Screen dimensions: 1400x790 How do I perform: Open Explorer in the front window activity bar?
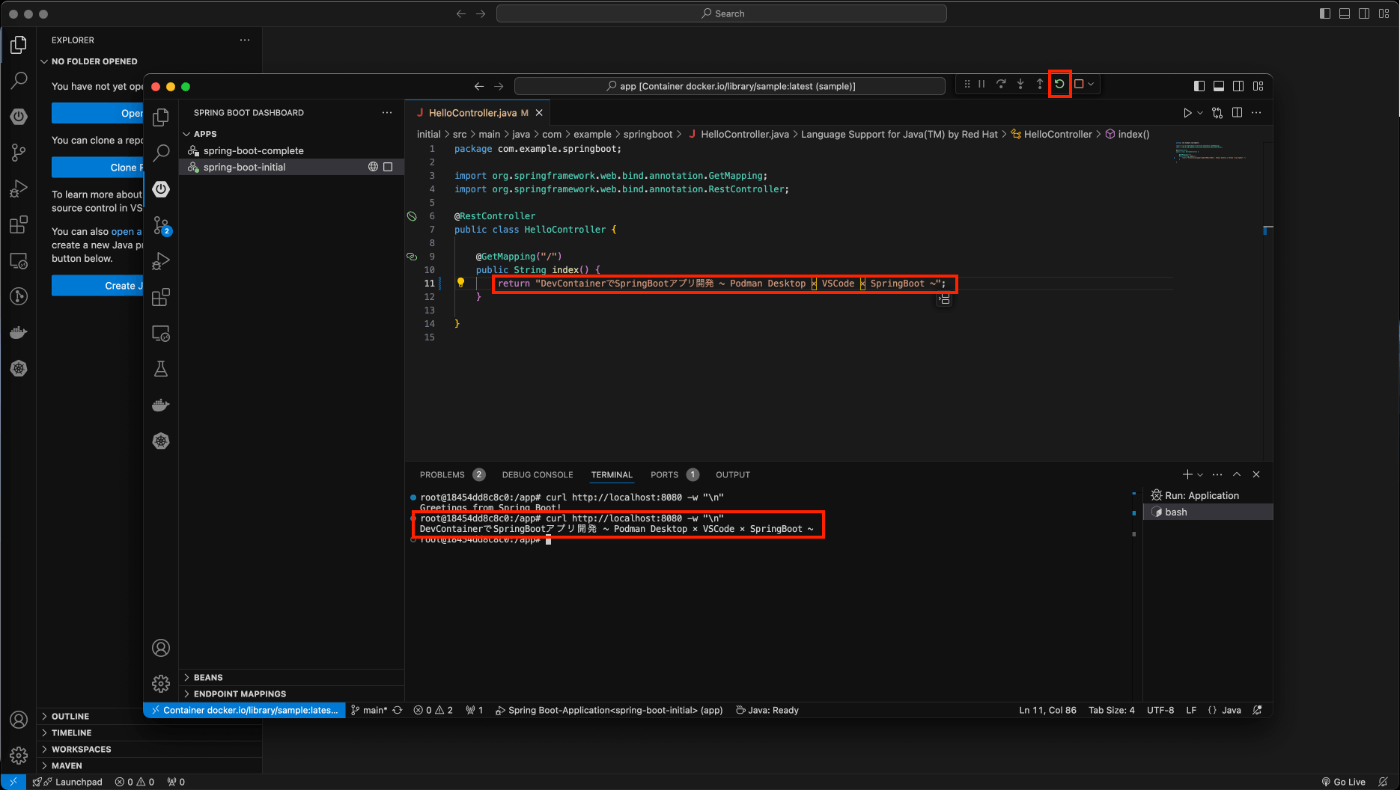(161, 117)
